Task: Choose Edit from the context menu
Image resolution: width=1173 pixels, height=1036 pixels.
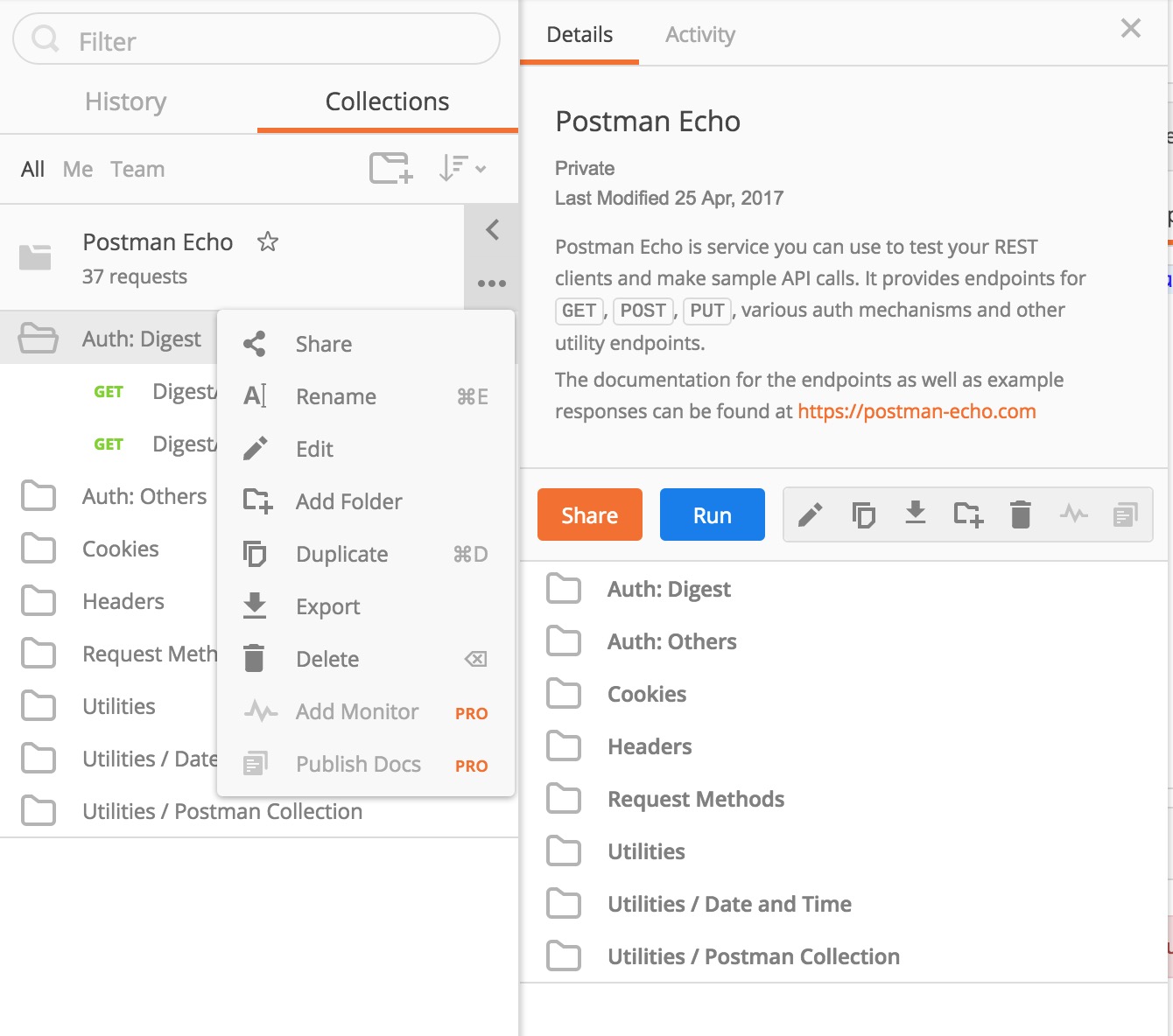Action: click(366, 449)
